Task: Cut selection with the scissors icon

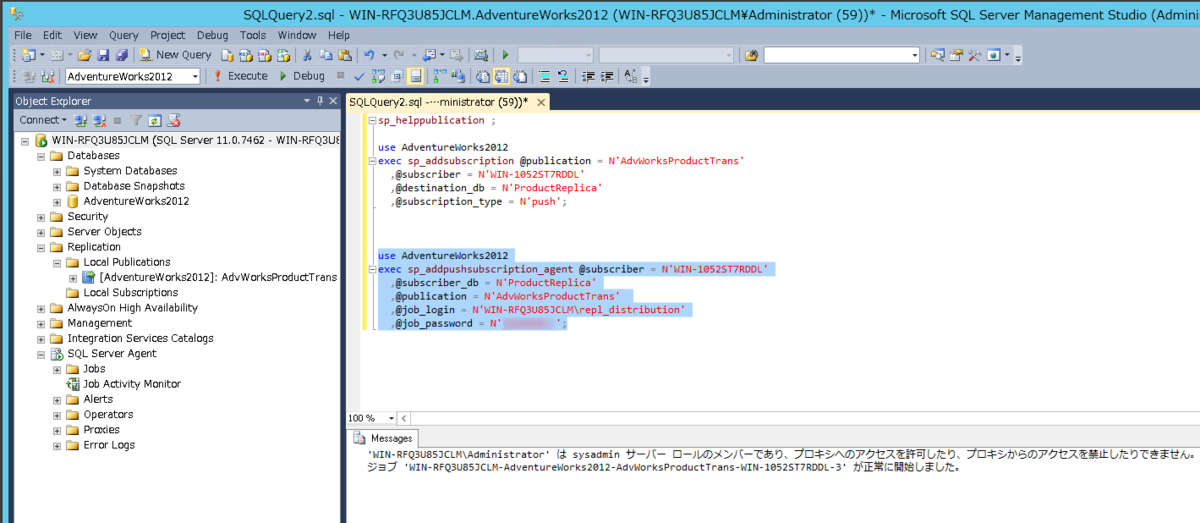Action: [307, 55]
